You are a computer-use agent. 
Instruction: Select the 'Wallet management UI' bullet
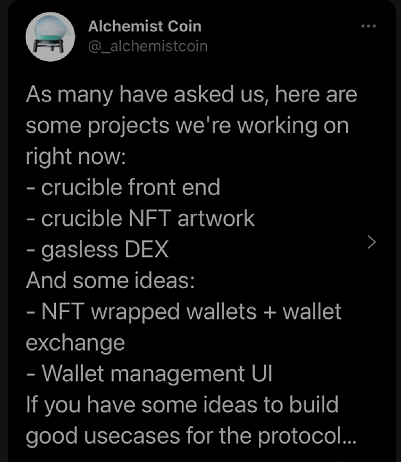point(149,374)
